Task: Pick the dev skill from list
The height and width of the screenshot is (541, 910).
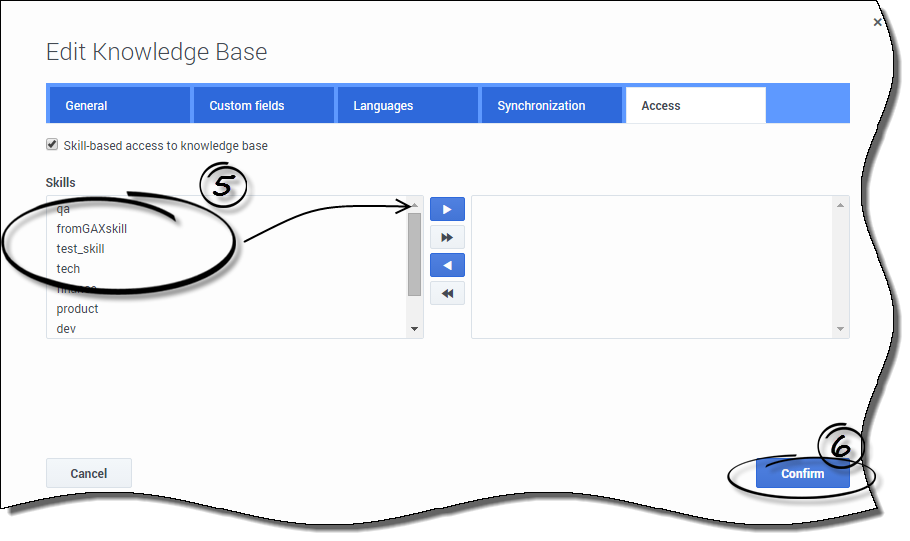Action: pyautogui.click(x=66, y=329)
